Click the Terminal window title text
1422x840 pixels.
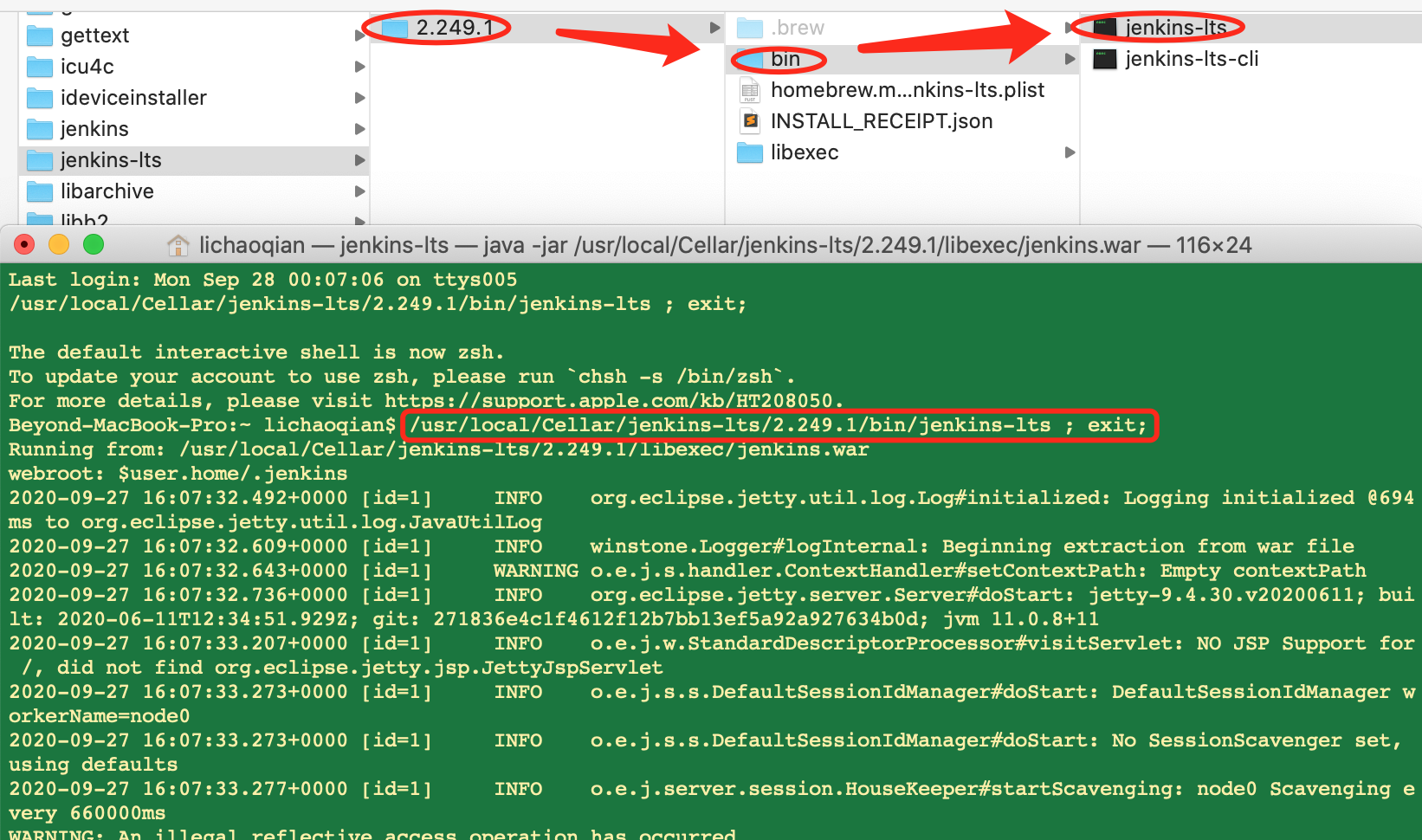(x=726, y=246)
